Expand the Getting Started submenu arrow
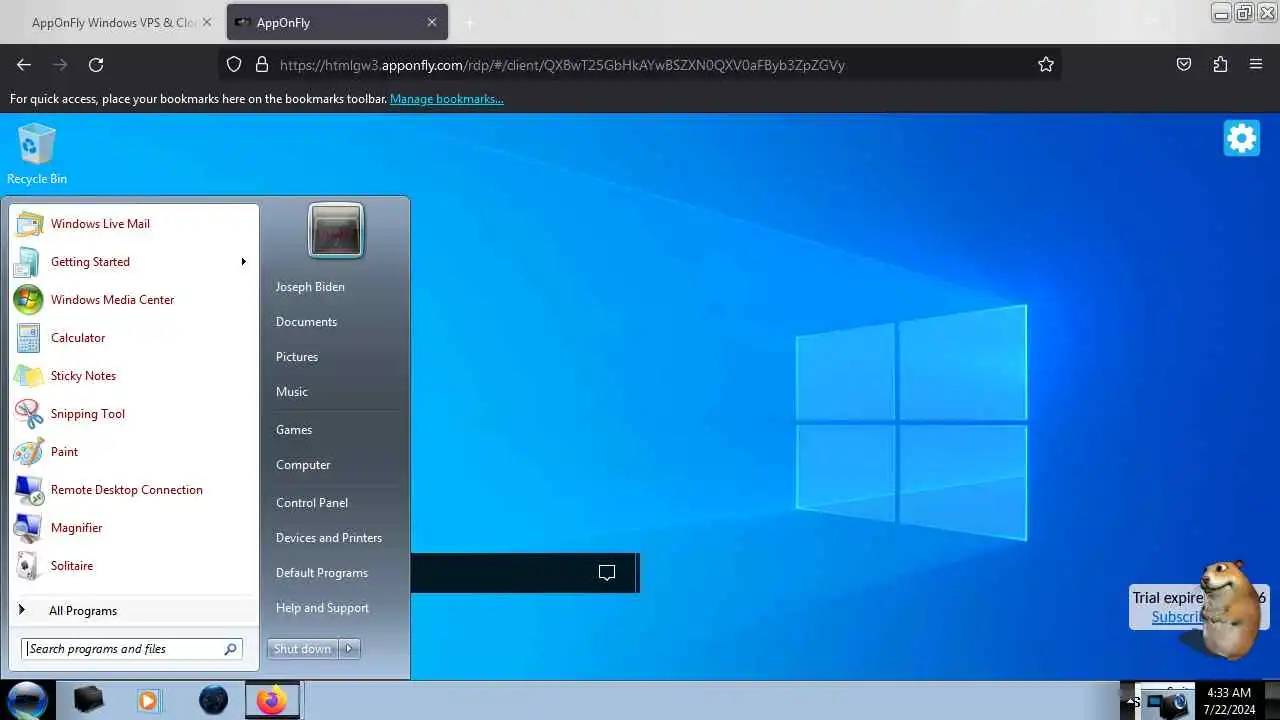 [243, 262]
